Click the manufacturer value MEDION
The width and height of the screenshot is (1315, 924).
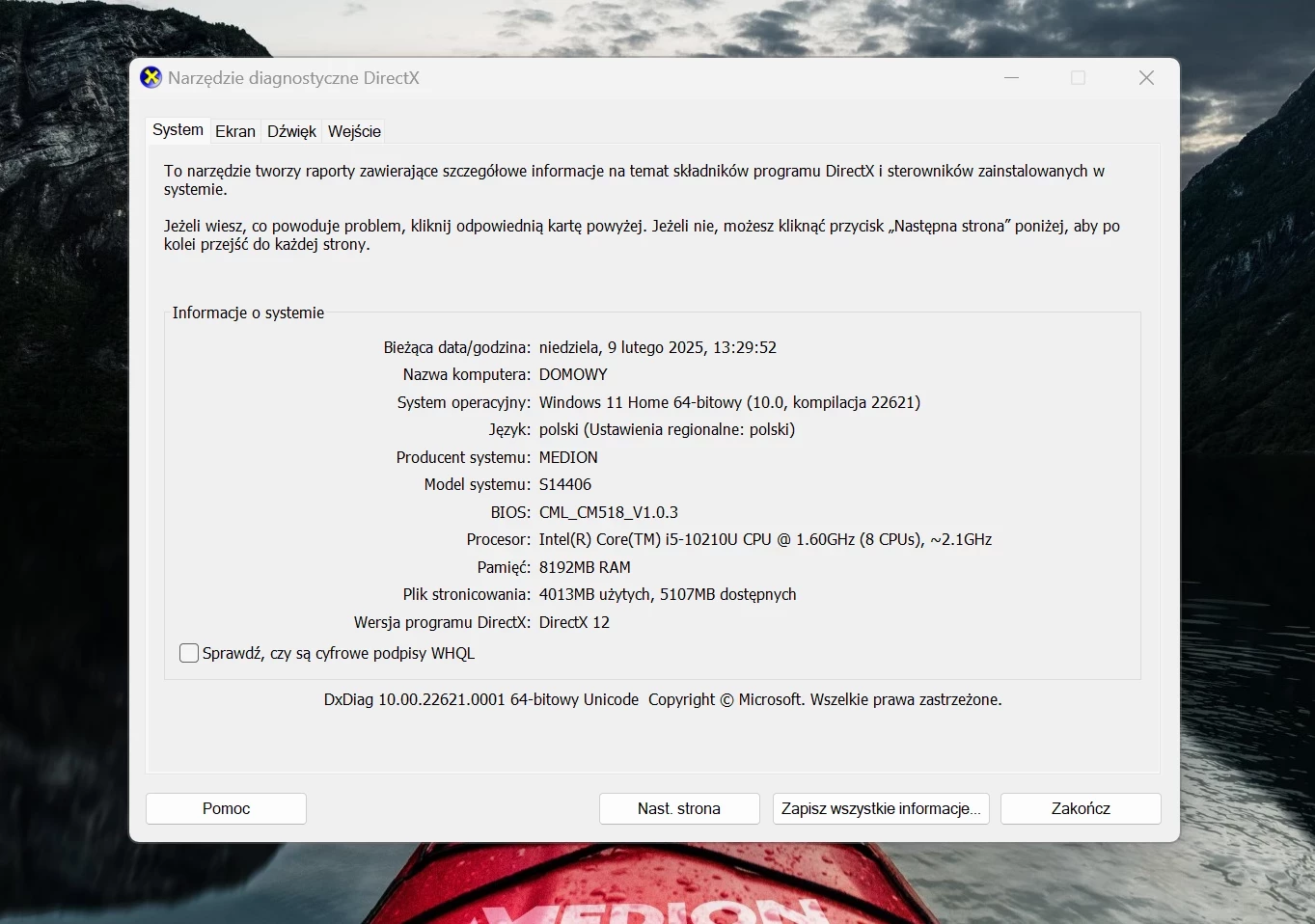coord(568,457)
